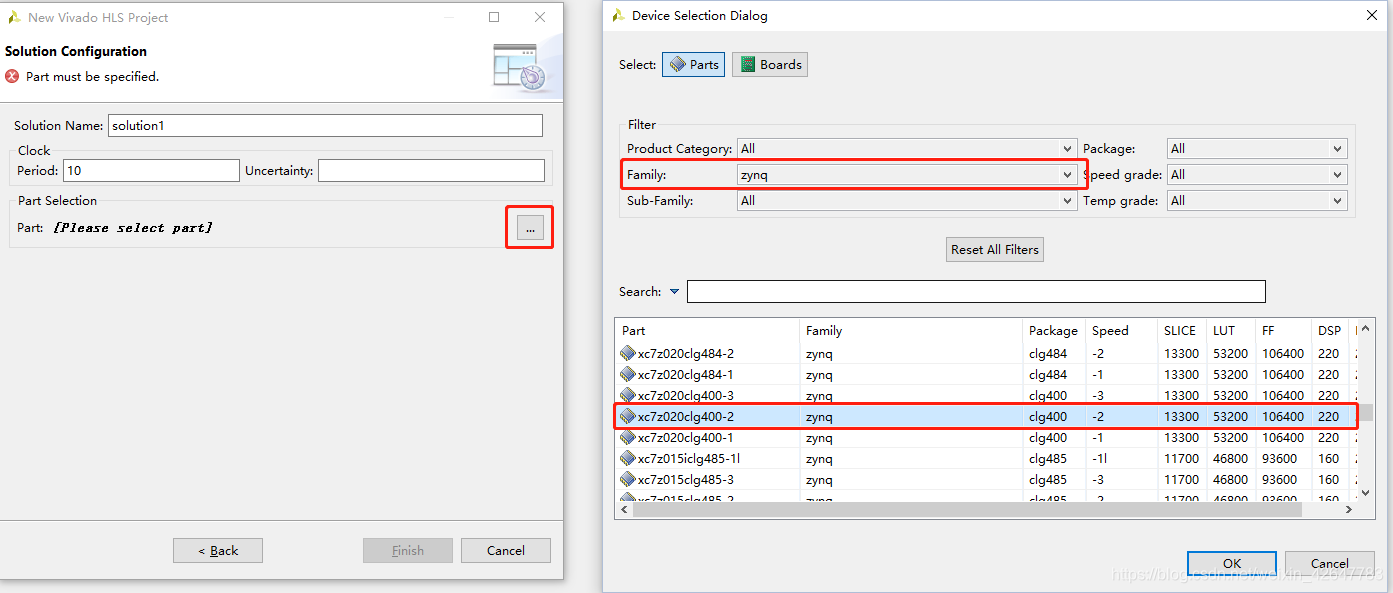Click horizontal scrollbar left arrow
Screen dimensions: 1393x593
coord(624,509)
